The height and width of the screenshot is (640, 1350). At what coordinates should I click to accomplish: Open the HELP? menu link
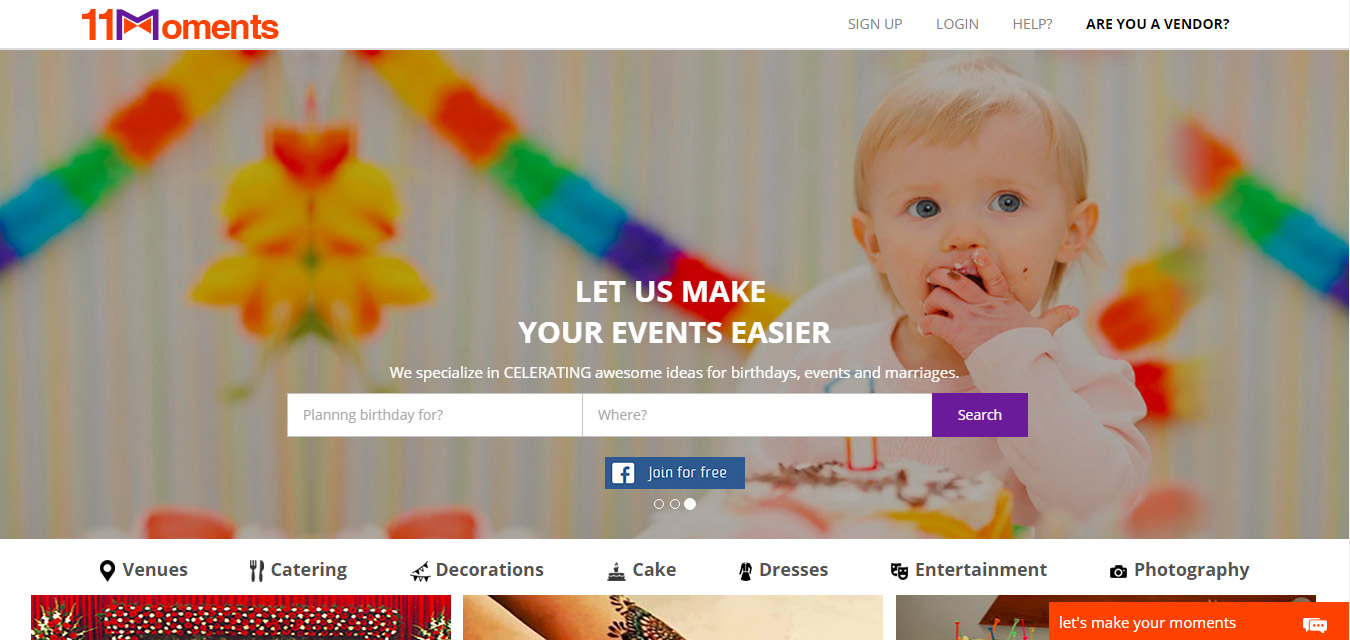tap(1032, 24)
